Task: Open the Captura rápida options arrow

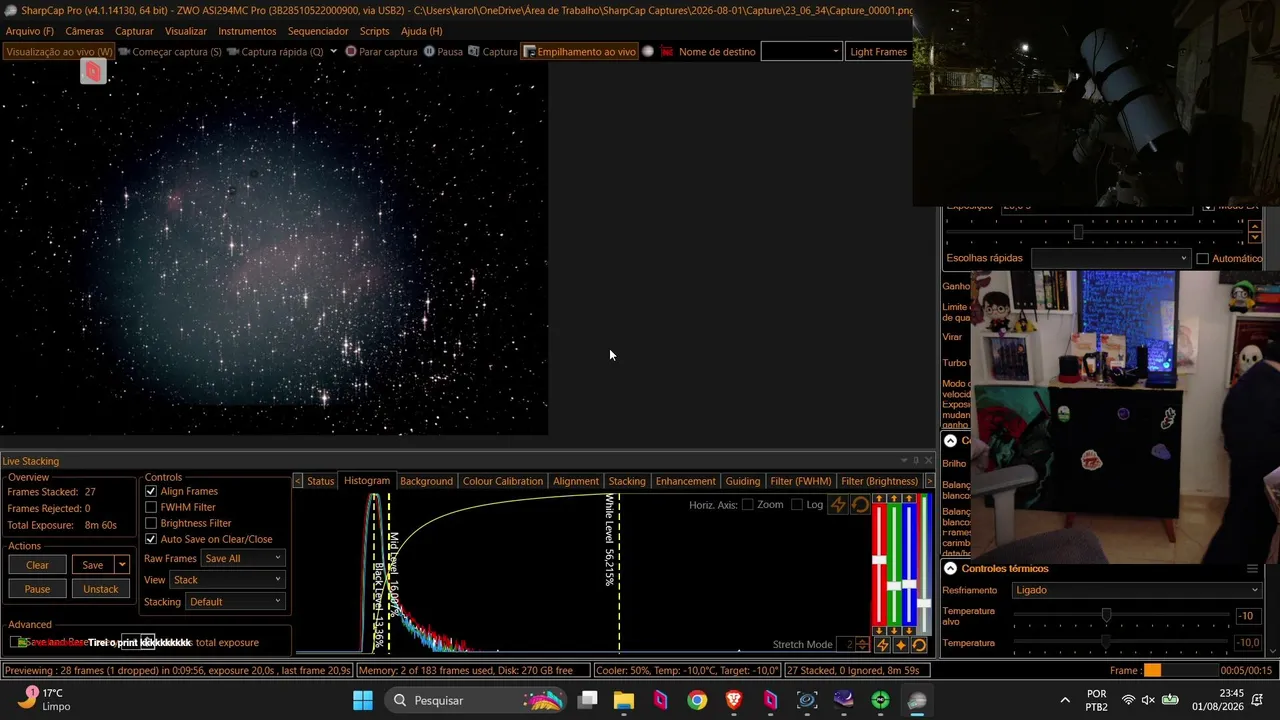Action: [x=333, y=52]
